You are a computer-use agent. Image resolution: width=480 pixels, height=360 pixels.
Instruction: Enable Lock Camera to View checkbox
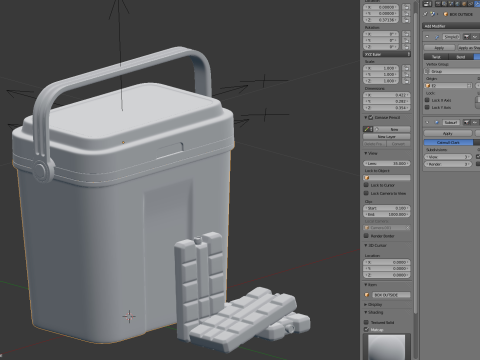(366, 193)
